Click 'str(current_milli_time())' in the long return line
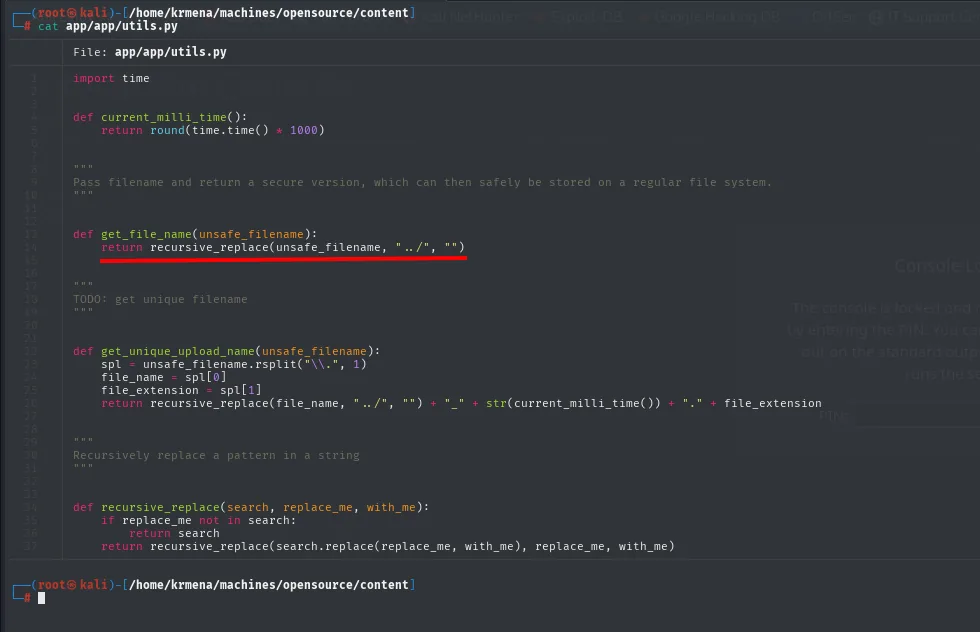Screen dimensions: 980x632 [573, 403]
